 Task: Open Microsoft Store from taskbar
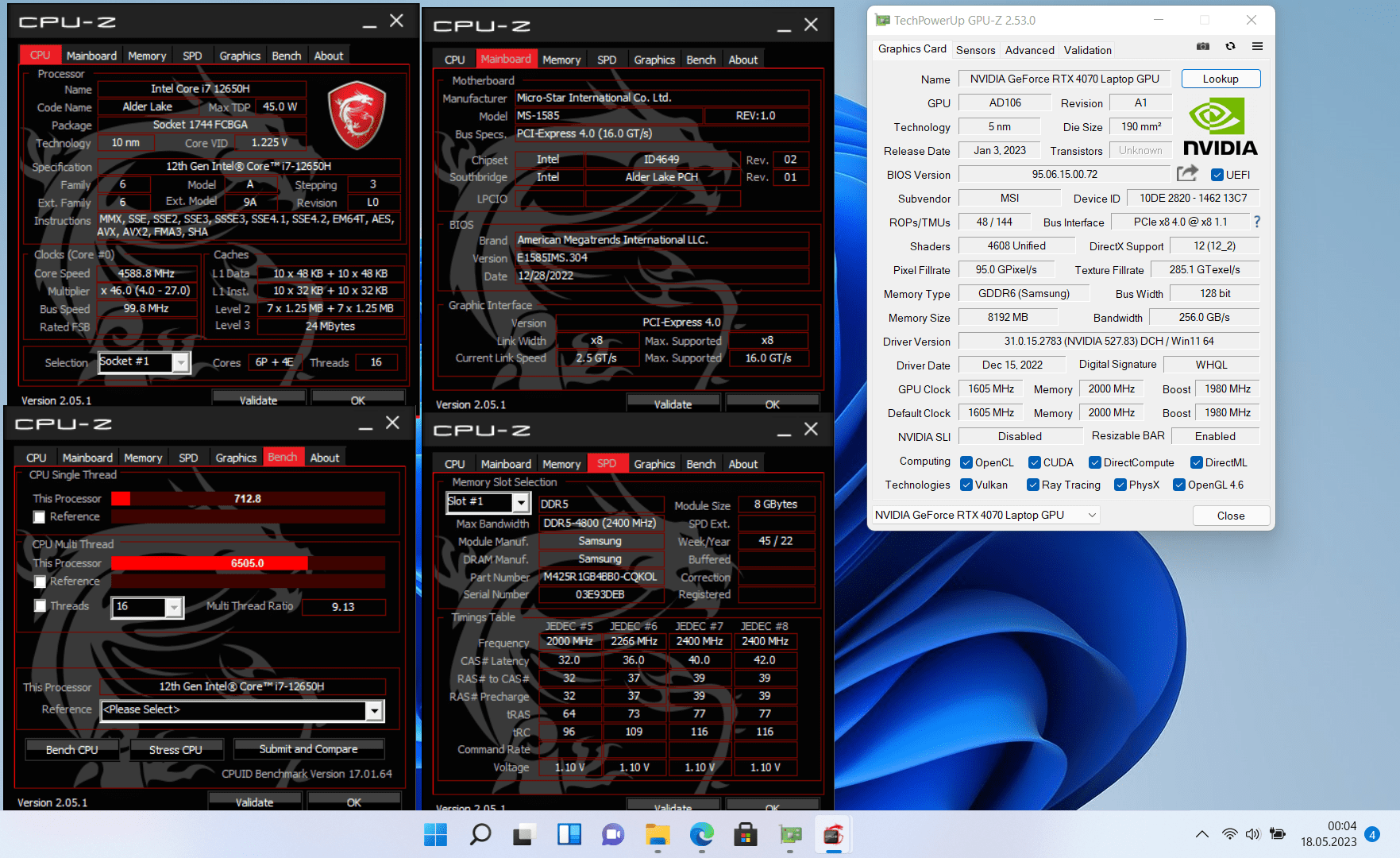point(745,835)
